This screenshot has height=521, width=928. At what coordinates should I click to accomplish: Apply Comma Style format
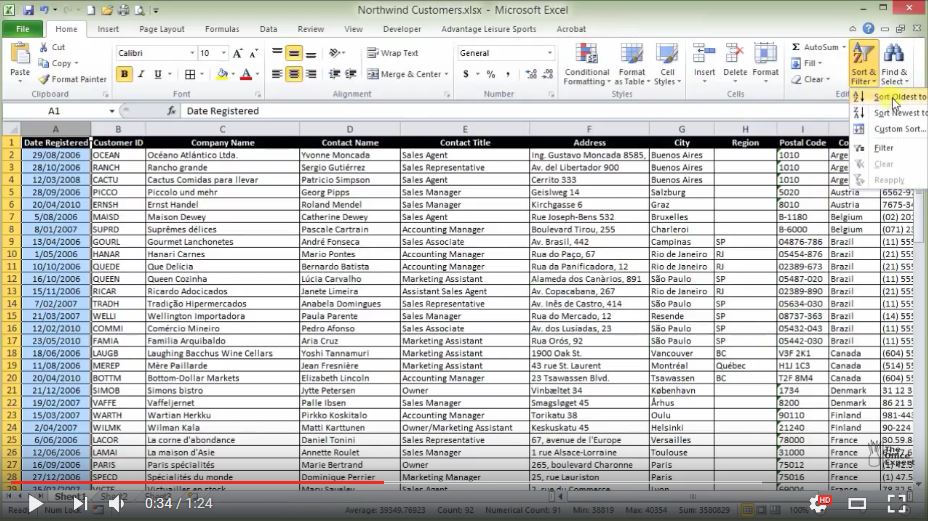pyautogui.click(x=507, y=74)
